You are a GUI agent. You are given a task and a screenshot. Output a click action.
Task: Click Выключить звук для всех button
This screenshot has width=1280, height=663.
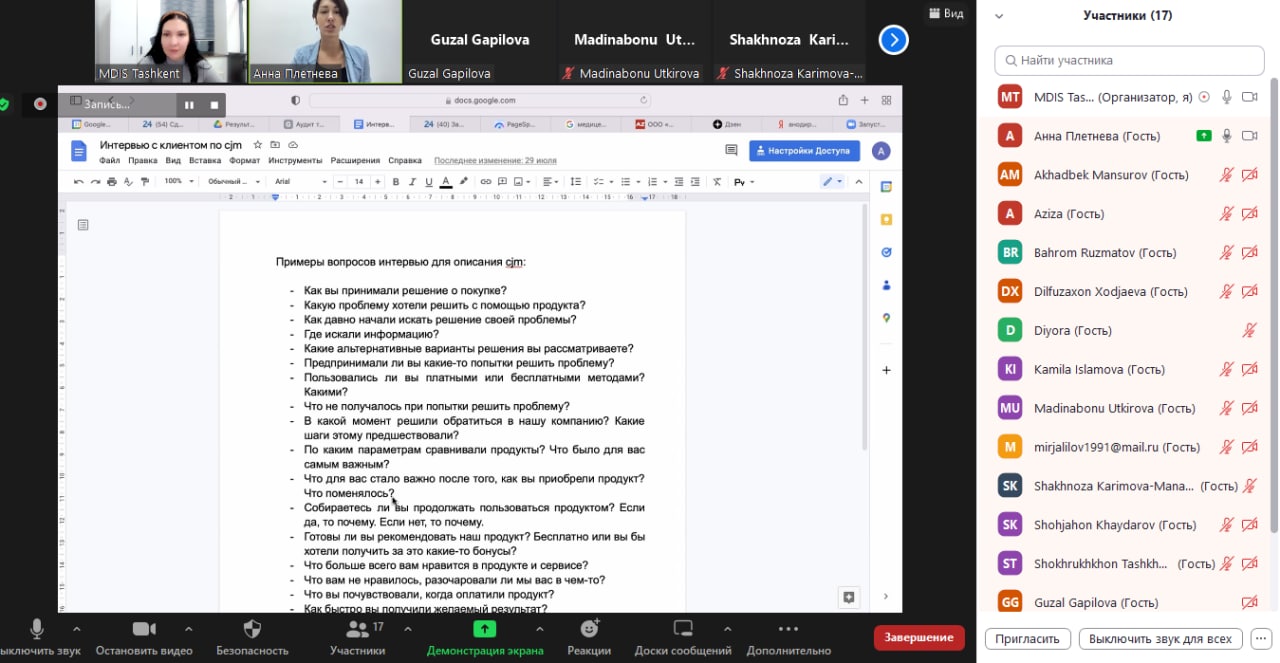point(1160,639)
